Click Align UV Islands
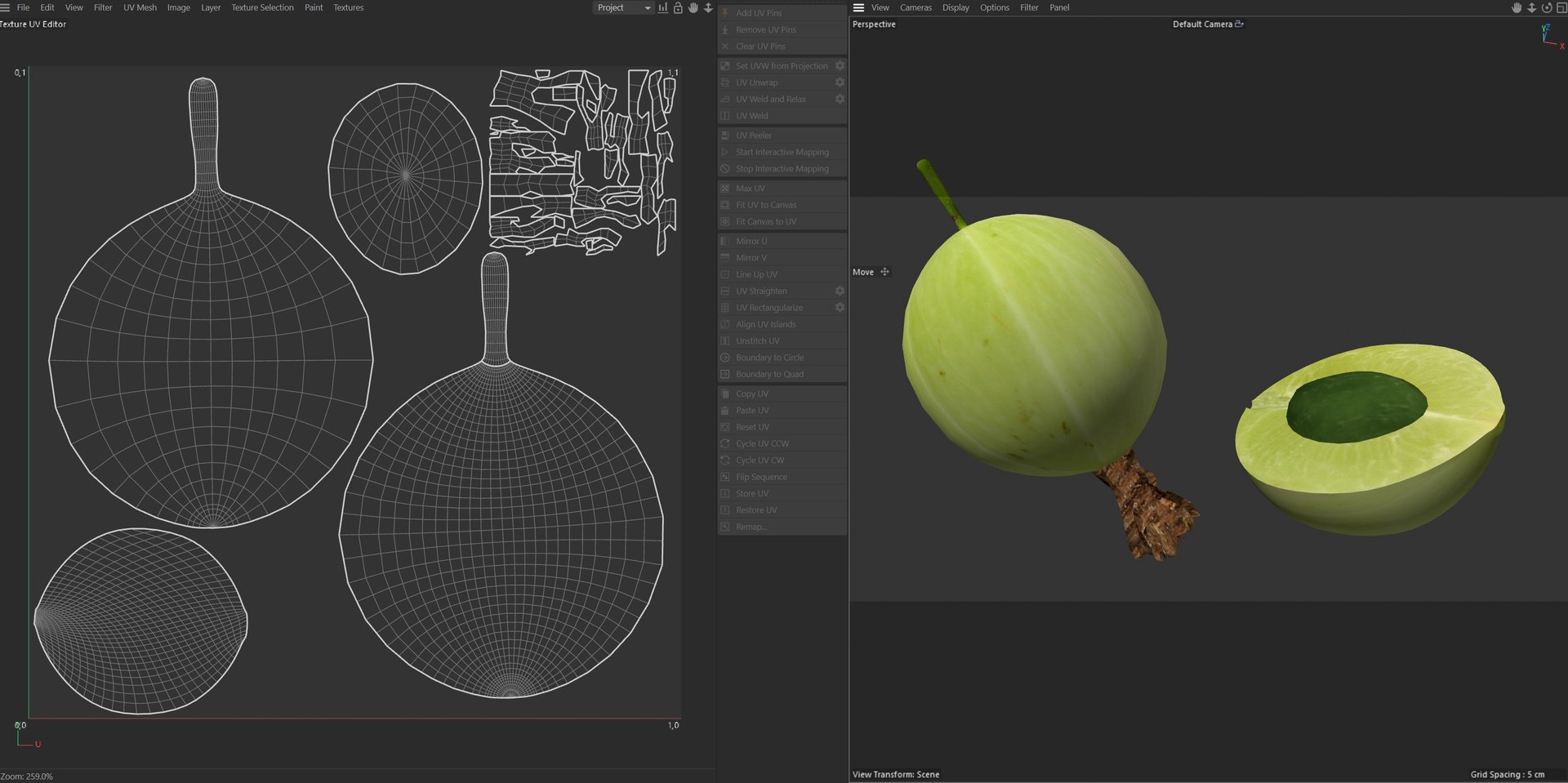 point(782,324)
